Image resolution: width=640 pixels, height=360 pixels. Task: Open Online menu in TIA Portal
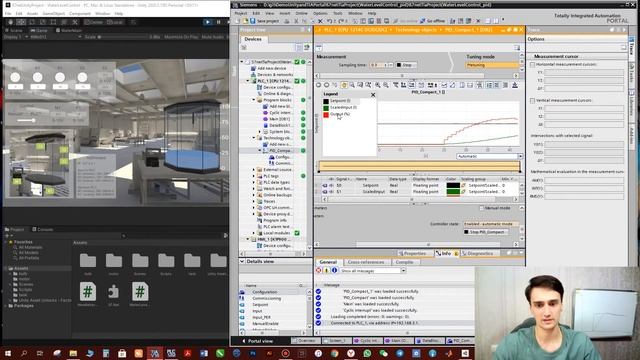pyautogui.click(x=301, y=13)
